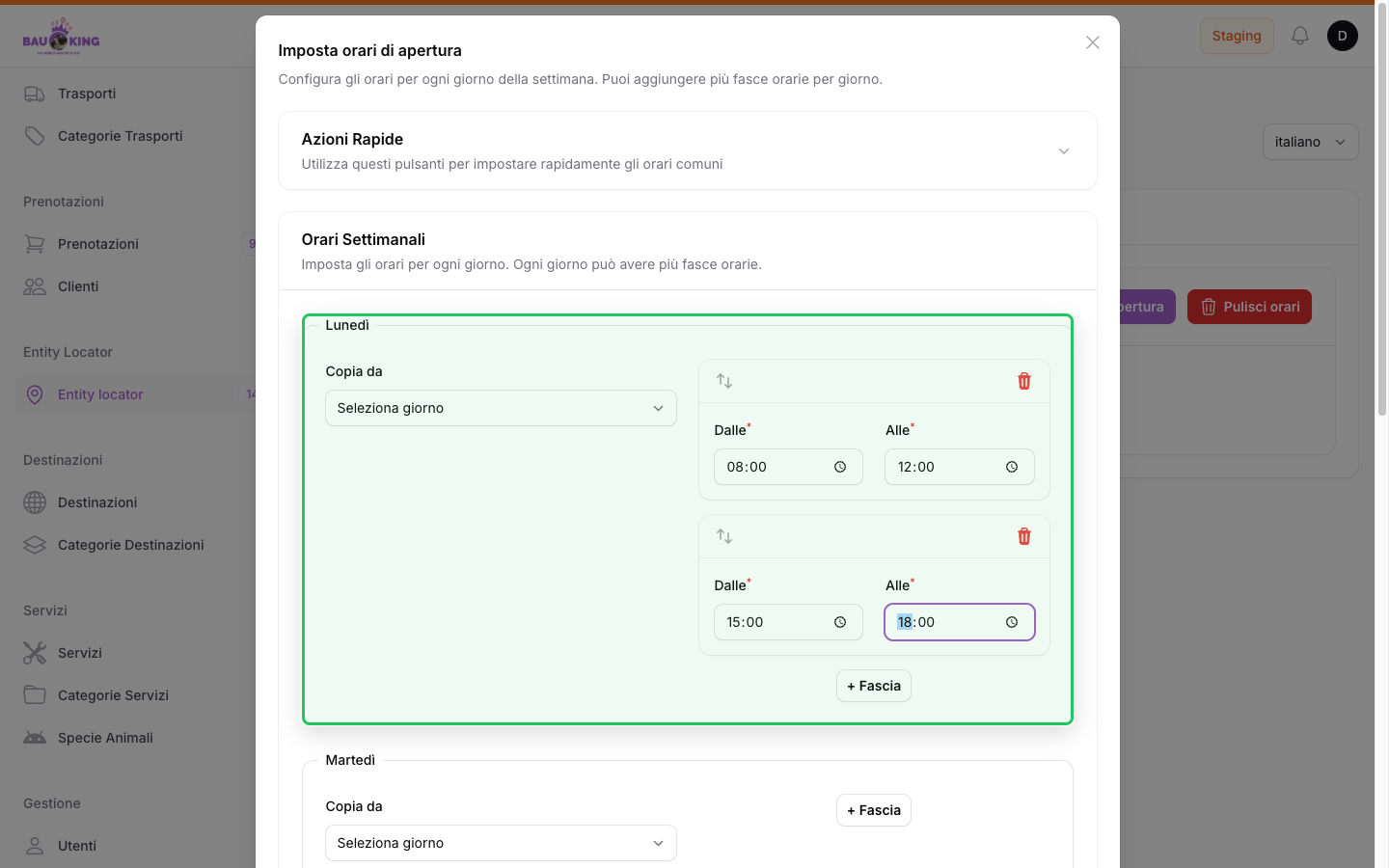
Task: Click the Martedì group label
Action: coord(350,760)
